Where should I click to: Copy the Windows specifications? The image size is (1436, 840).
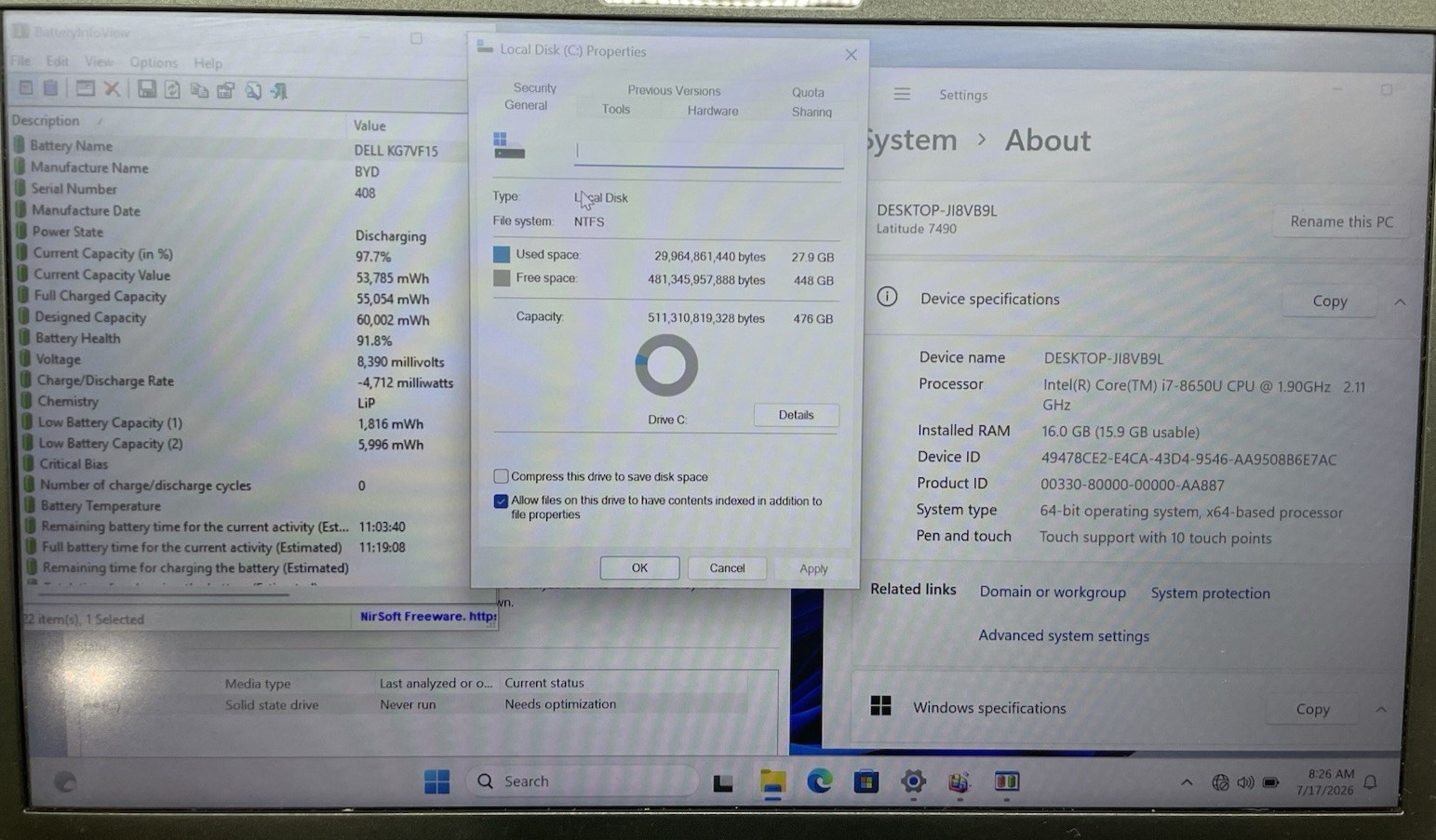[x=1312, y=709]
